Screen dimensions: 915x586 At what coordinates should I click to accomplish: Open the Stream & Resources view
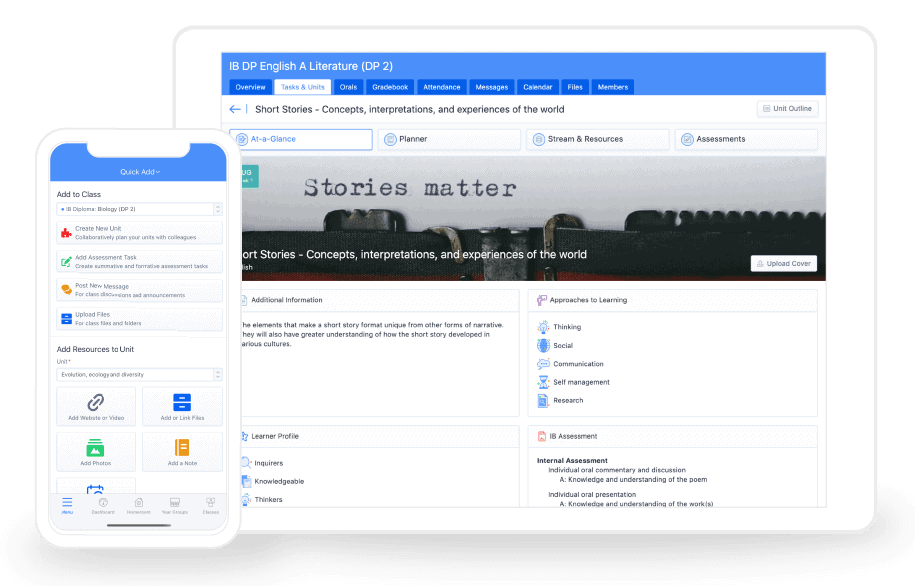point(598,139)
